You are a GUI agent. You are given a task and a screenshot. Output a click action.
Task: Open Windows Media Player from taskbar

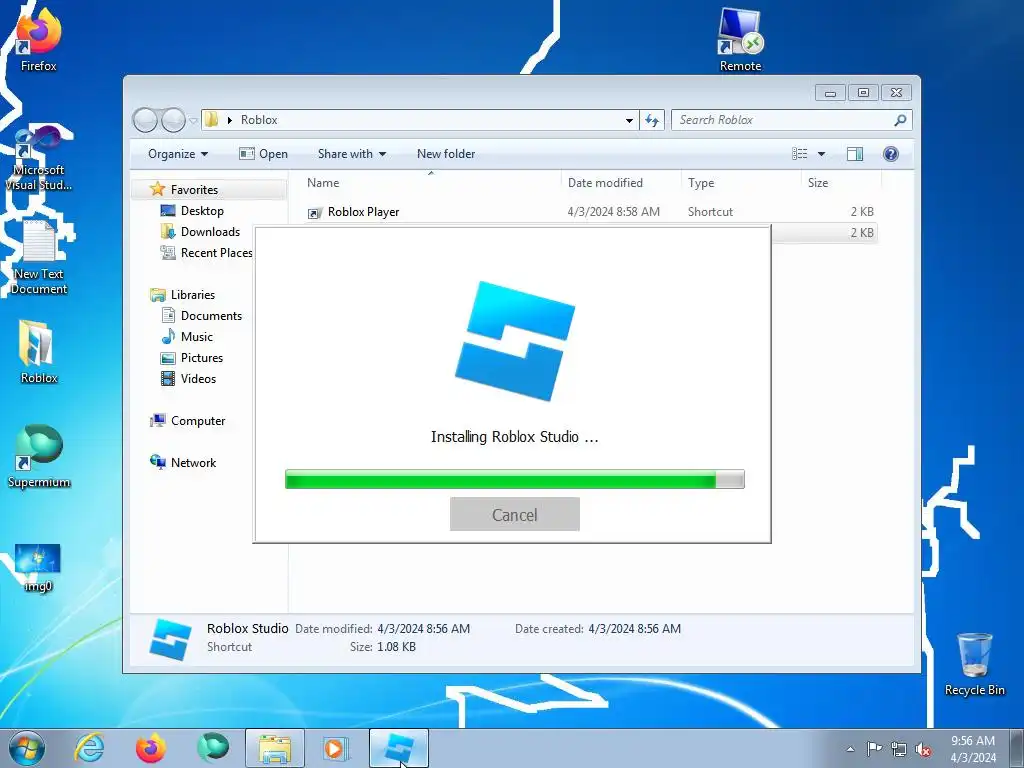coord(336,748)
